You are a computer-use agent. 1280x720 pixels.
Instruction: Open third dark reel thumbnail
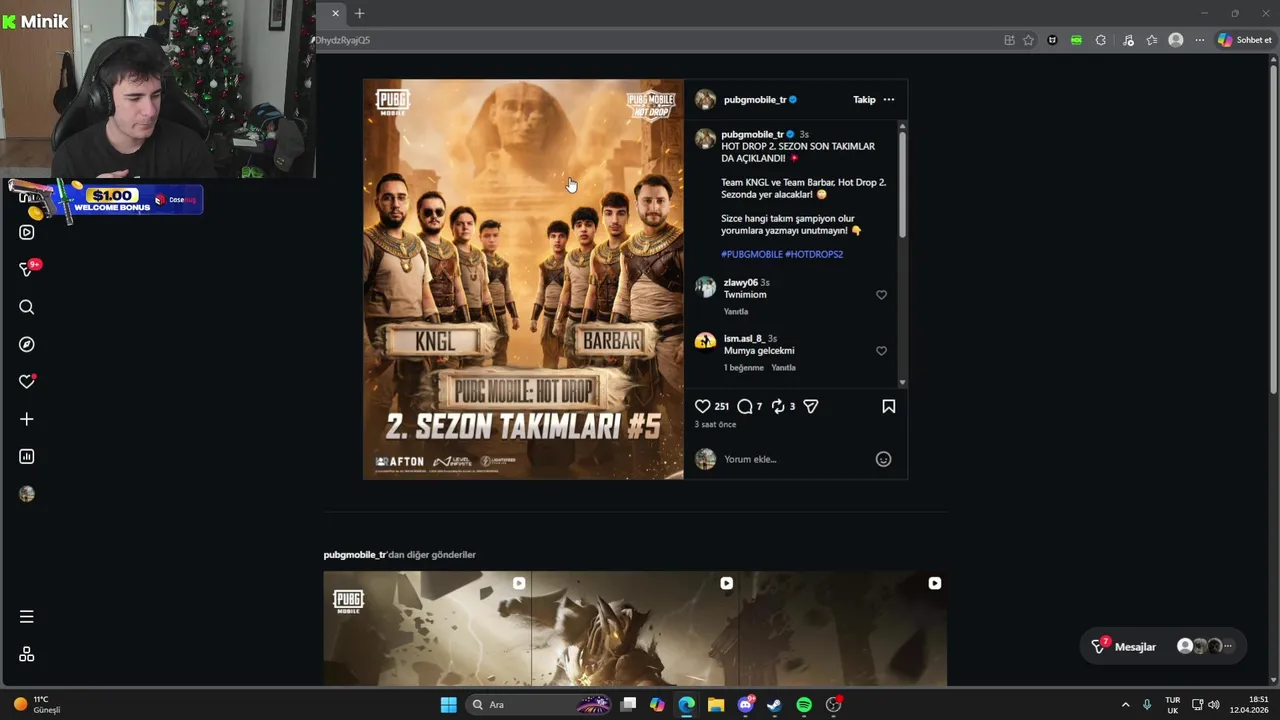(843, 629)
